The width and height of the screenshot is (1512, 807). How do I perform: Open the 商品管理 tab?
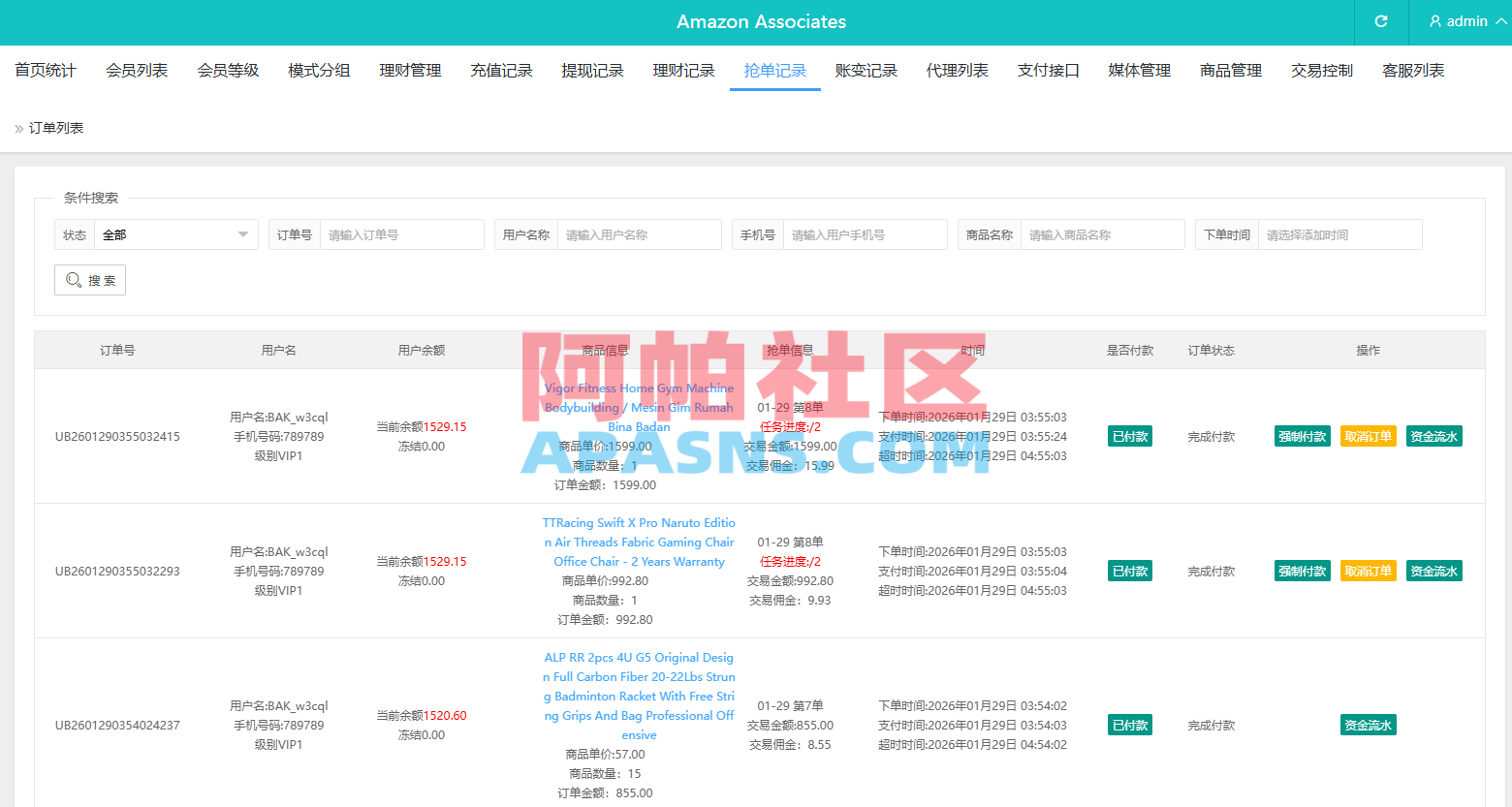click(x=1230, y=71)
